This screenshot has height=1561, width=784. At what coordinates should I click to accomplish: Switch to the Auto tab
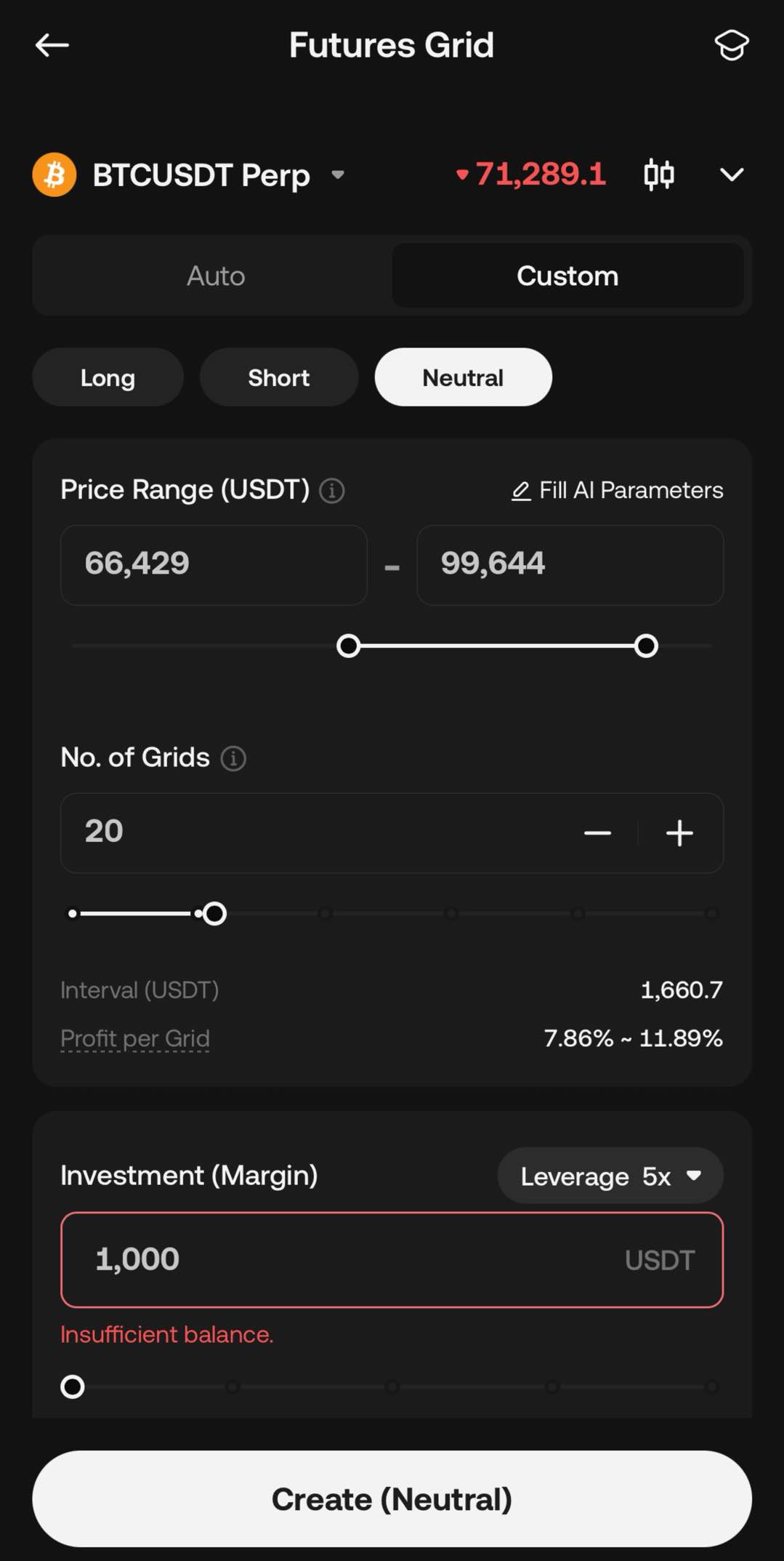click(216, 276)
